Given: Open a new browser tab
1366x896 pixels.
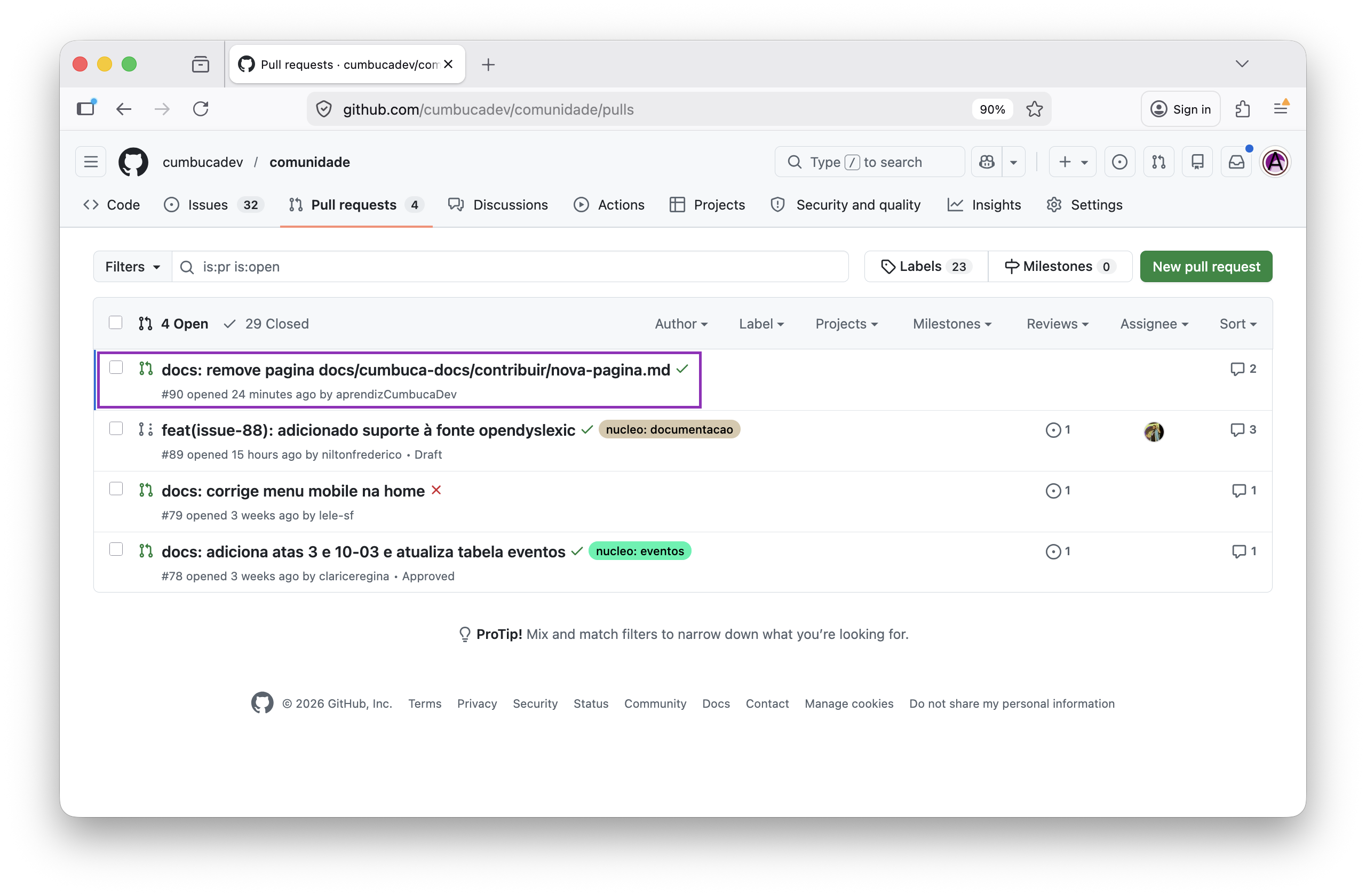Looking at the screenshot, I should pyautogui.click(x=488, y=64).
